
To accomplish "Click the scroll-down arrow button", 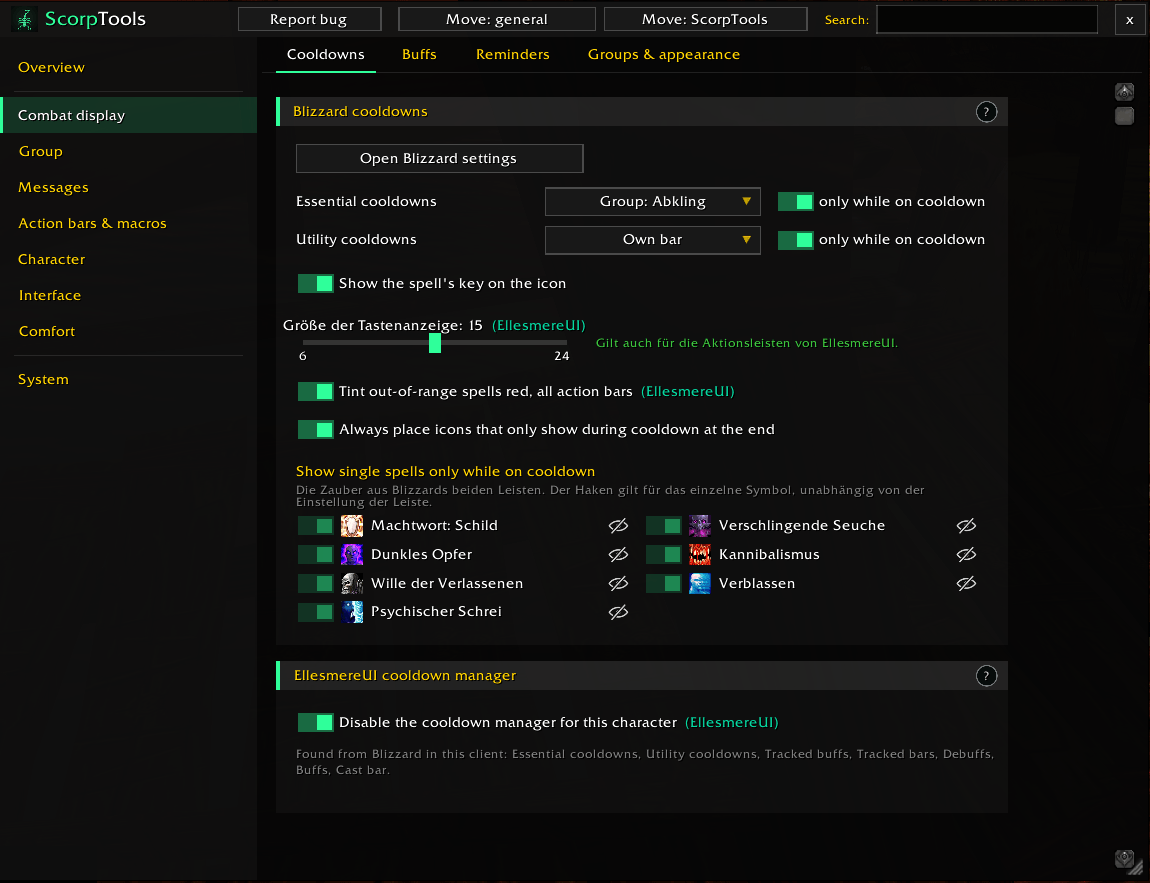I will pyautogui.click(x=1124, y=858).
